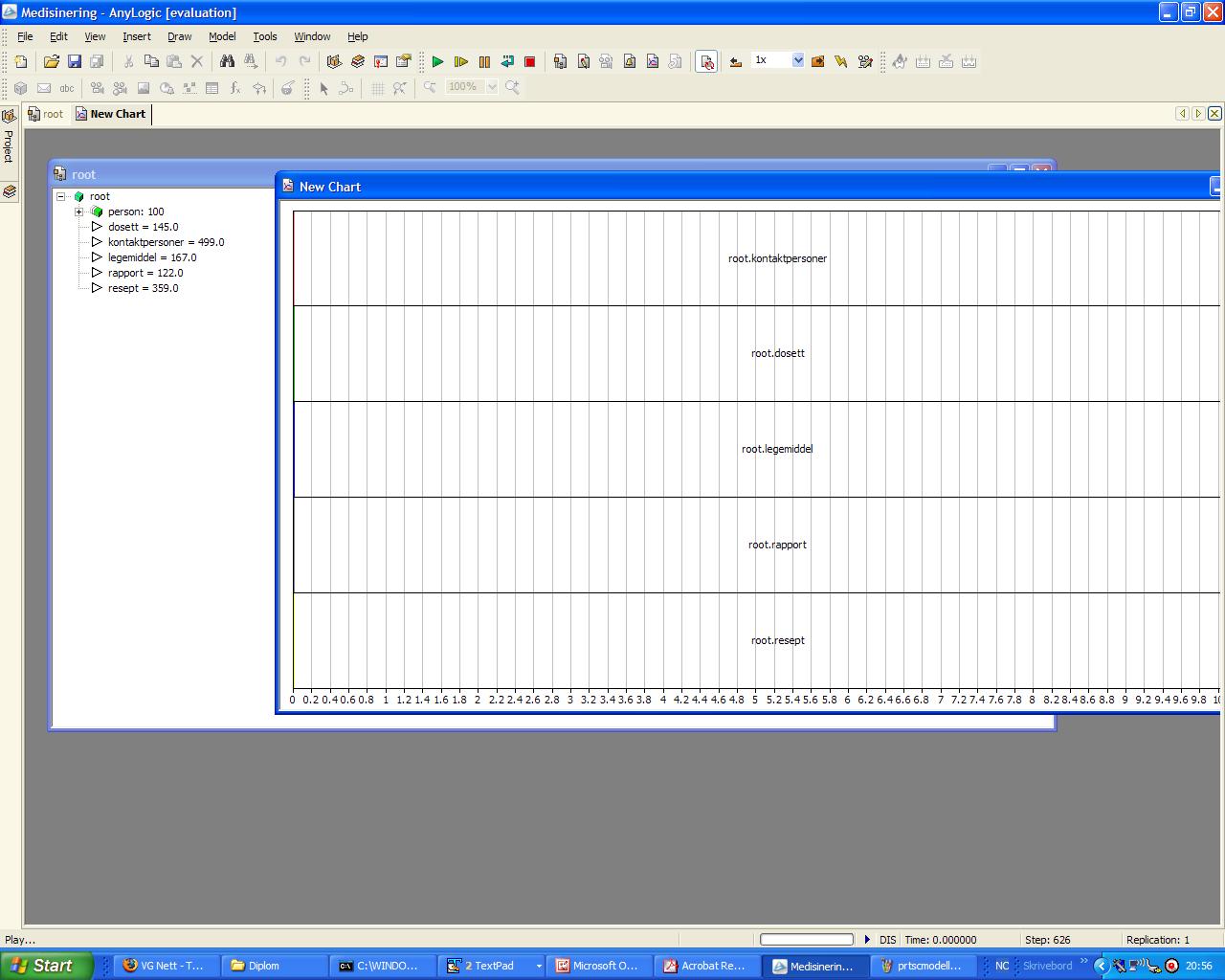
Task: Open the Edit menu
Action: point(58,36)
